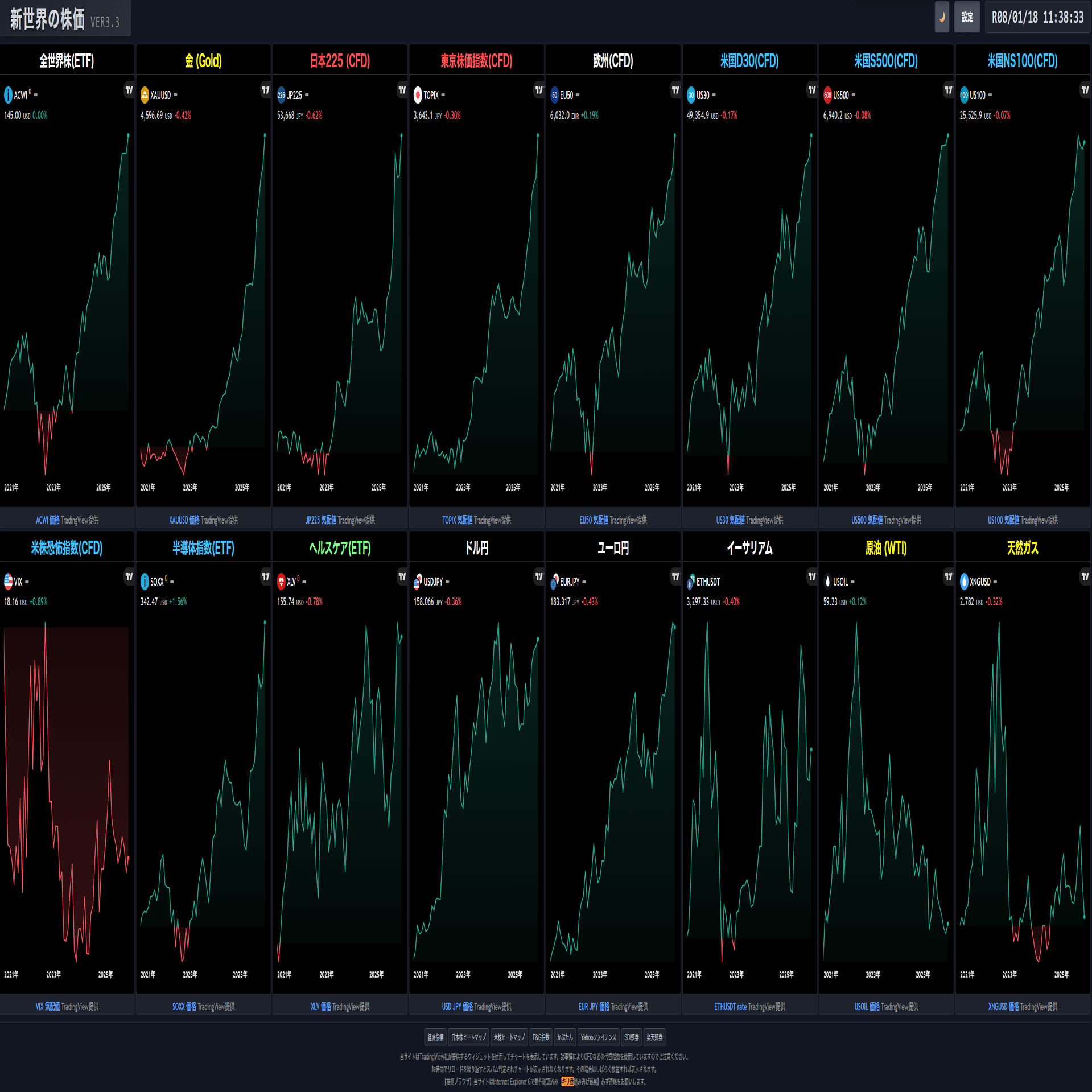
Task: Open the F&G指数 footer link
Action: (x=541, y=1037)
